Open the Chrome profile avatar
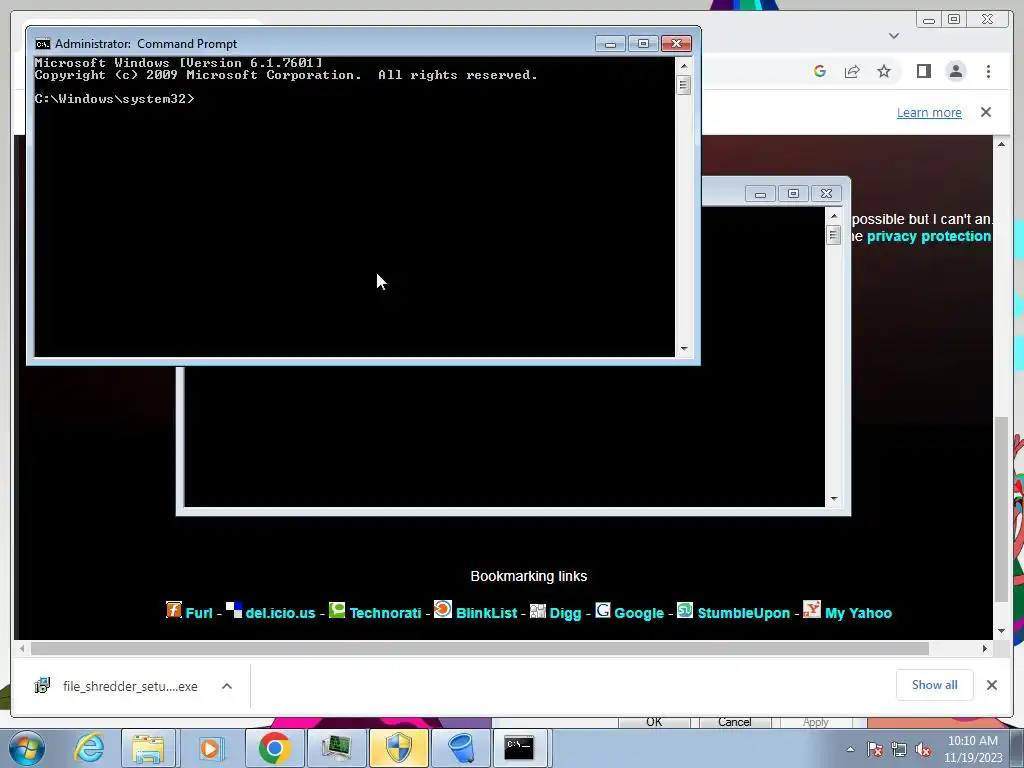This screenshot has width=1024, height=768. 956,71
